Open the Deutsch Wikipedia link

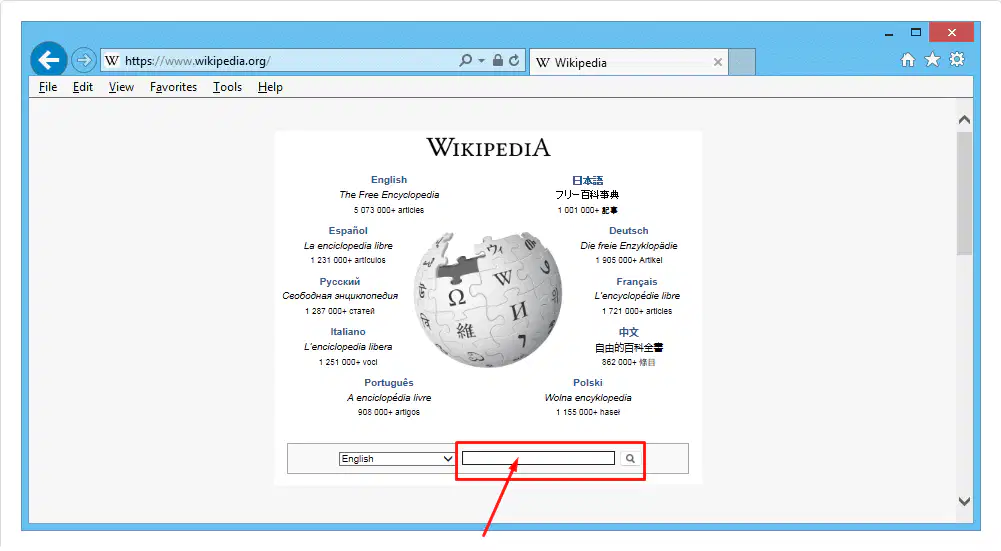coord(628,230)
